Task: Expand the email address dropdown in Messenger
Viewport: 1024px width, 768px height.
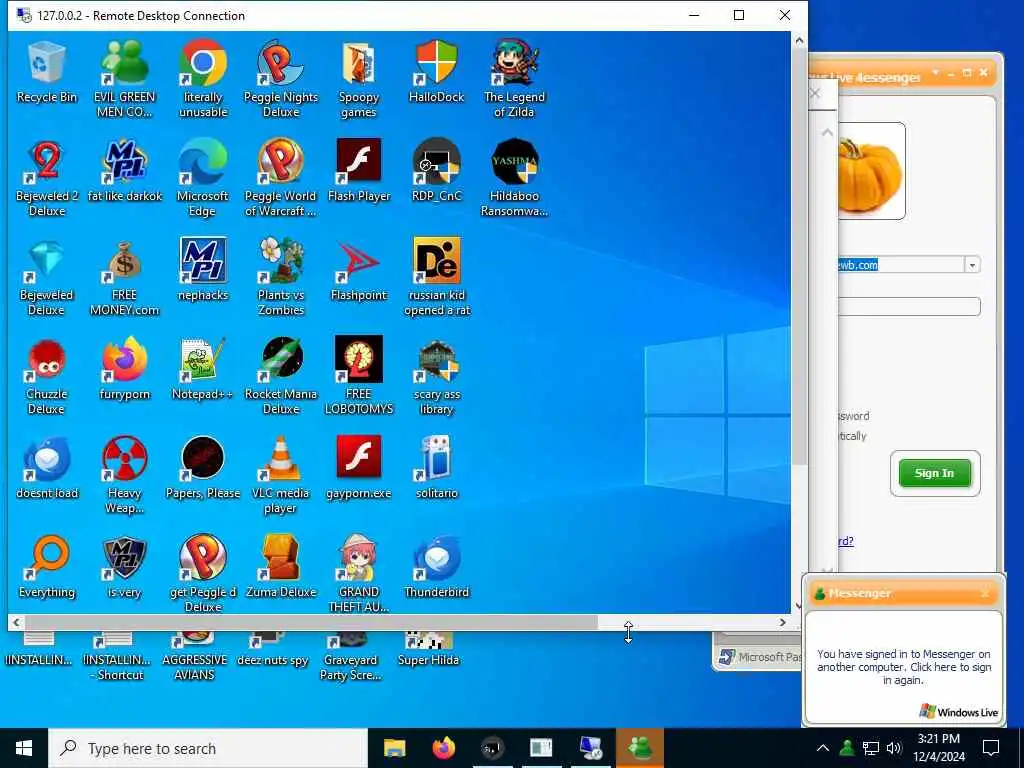Action: pyautogui.click(x=972, y=265)
